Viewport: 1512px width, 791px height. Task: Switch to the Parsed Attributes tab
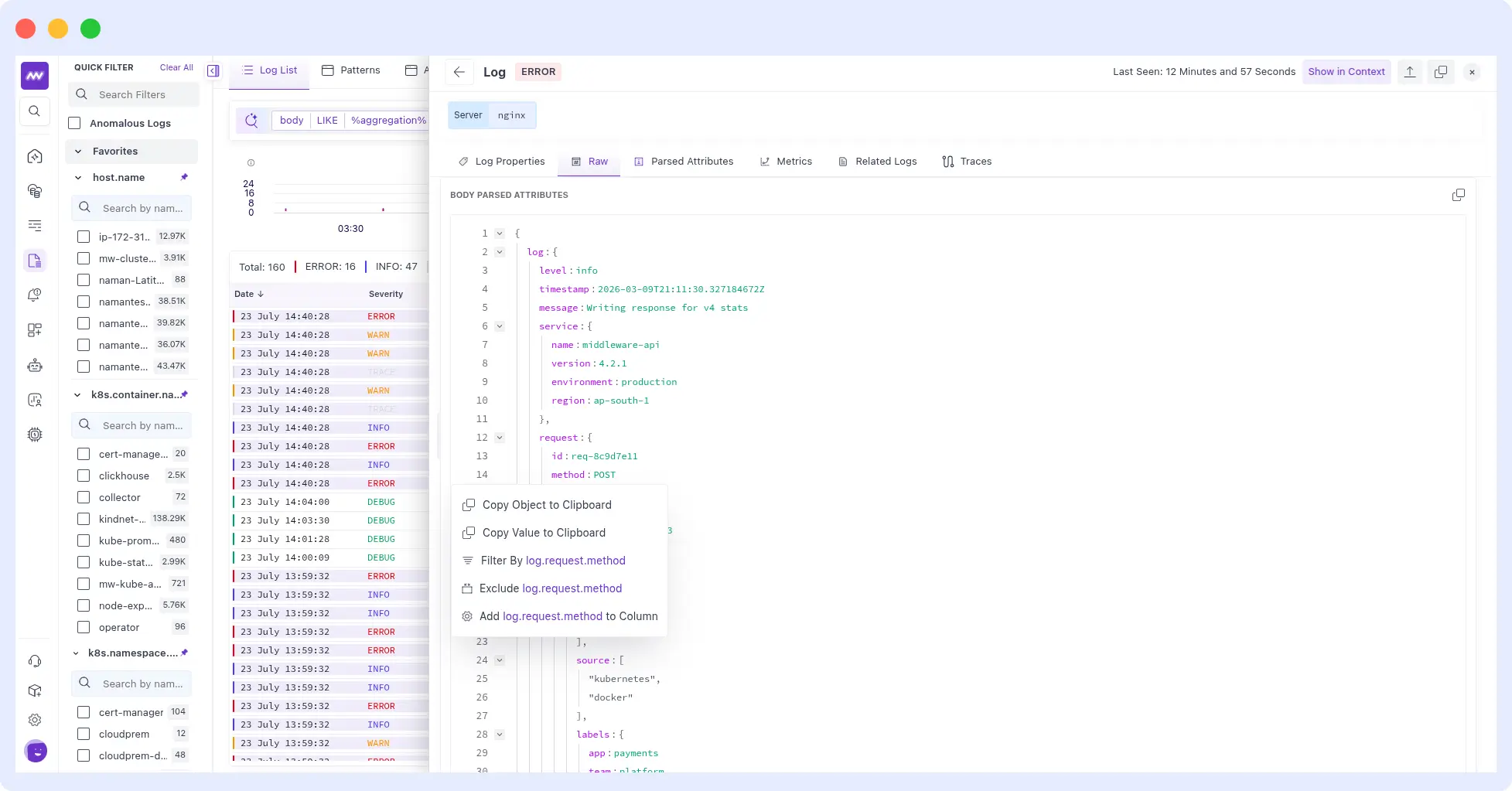[684, 162]
